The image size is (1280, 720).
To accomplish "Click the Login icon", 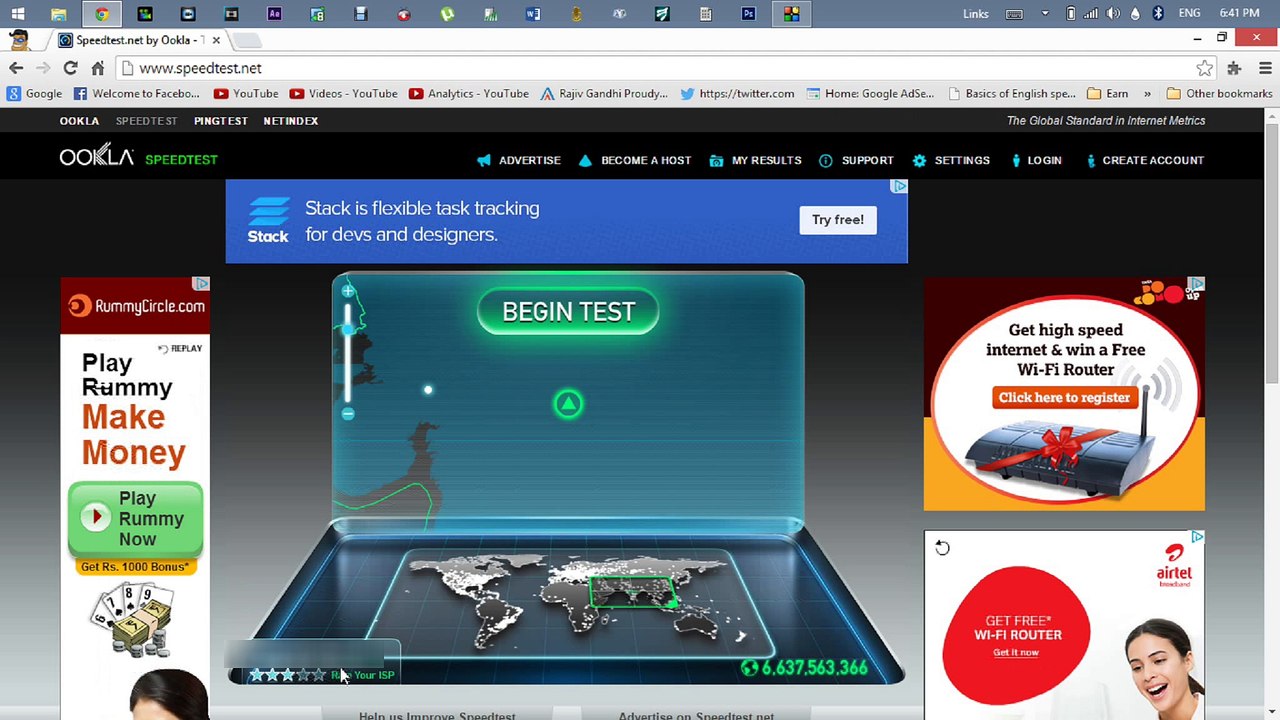I will point(1016,160).
